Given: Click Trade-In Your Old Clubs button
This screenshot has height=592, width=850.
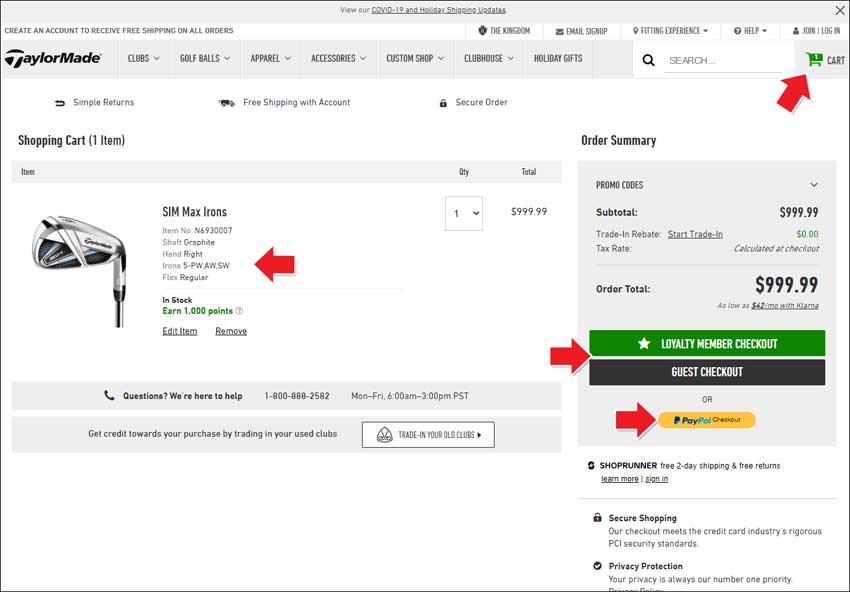Looking at the screenshot, I should 428,435.
